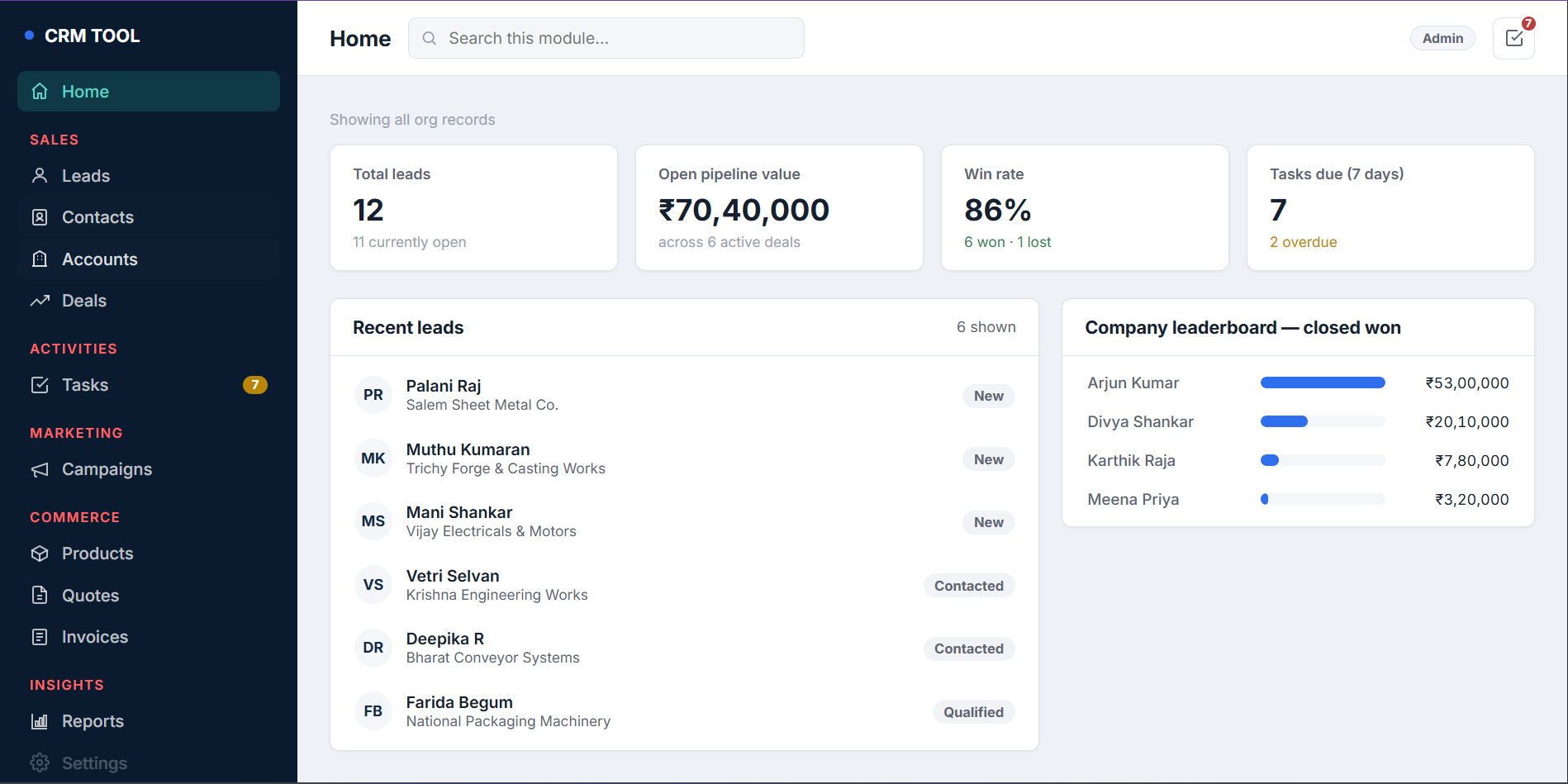This screenshot has height=784, width=1568.
Task: Click the Campaigns megaphone icon
Action: tap(40, 469)
